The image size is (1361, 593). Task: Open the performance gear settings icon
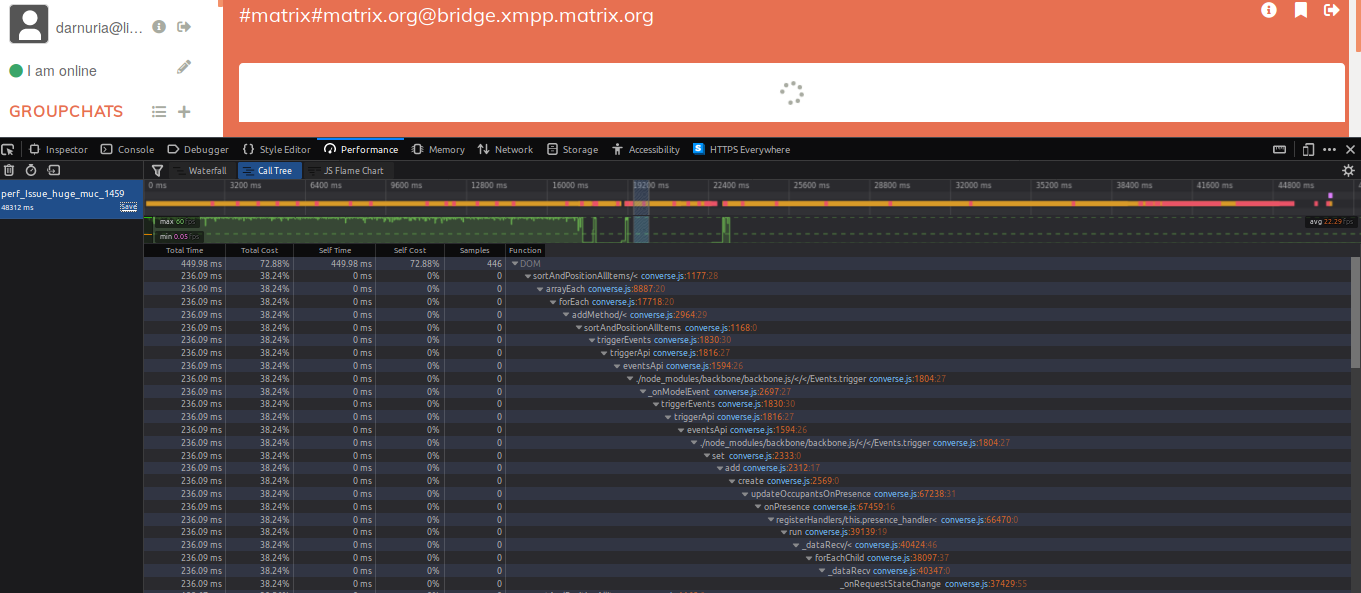click(x=1348, y=170)
